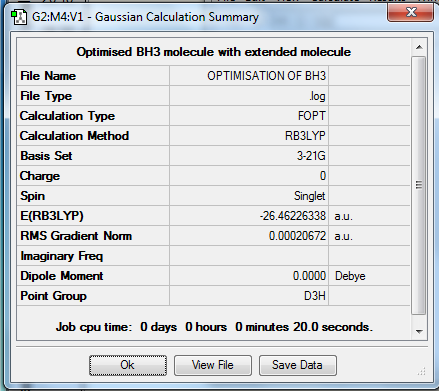
Task: Click the resize grip in window corner
Action: [x=422, y=371]
